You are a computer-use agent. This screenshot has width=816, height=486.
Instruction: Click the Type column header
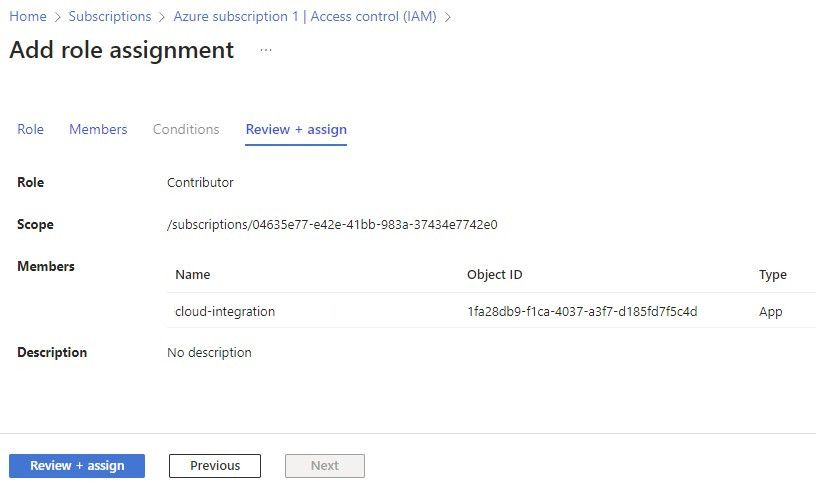pyautogui.click(x=772, y=274)
